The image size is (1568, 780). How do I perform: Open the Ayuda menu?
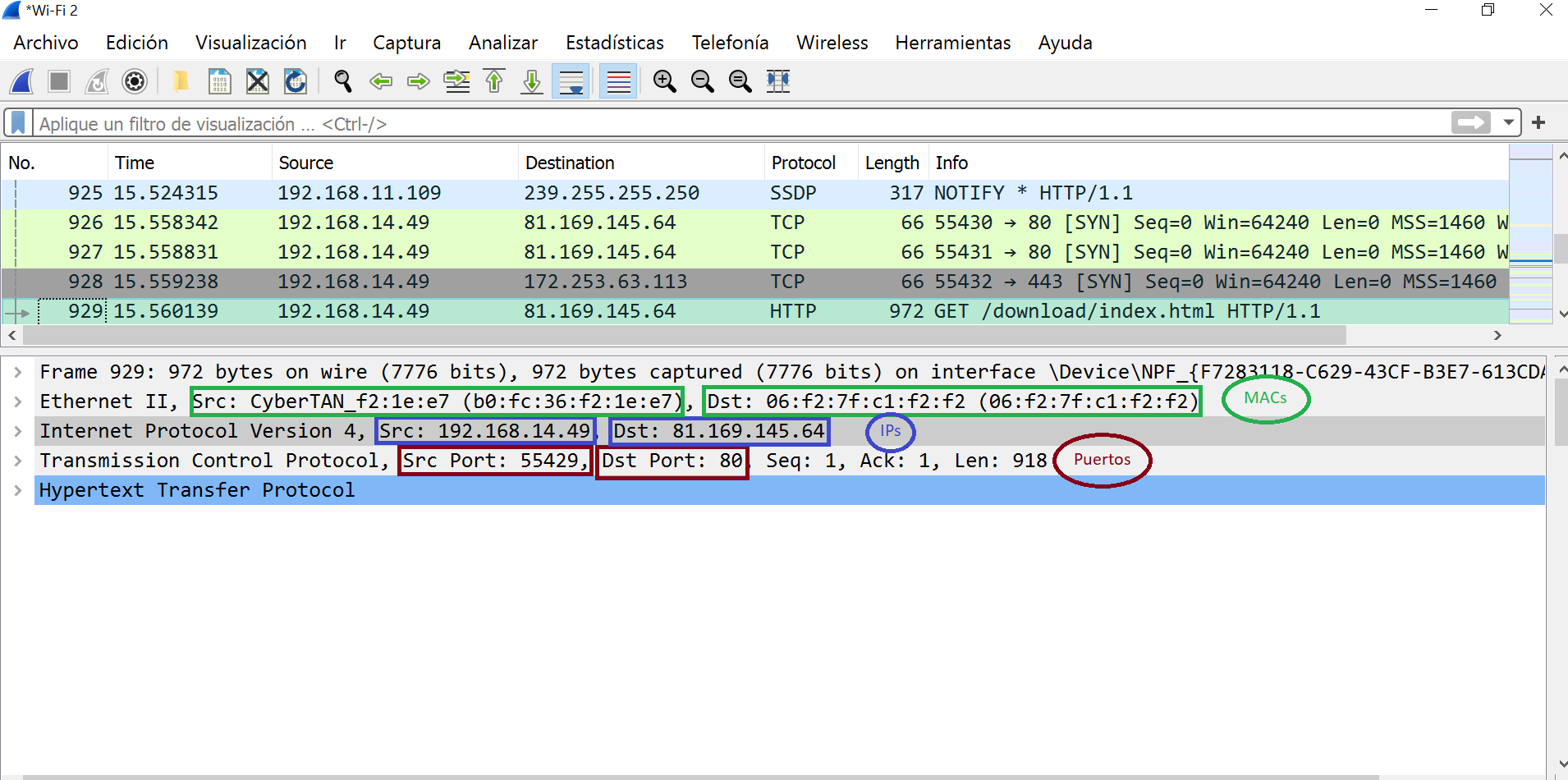tap(1066, 43)
